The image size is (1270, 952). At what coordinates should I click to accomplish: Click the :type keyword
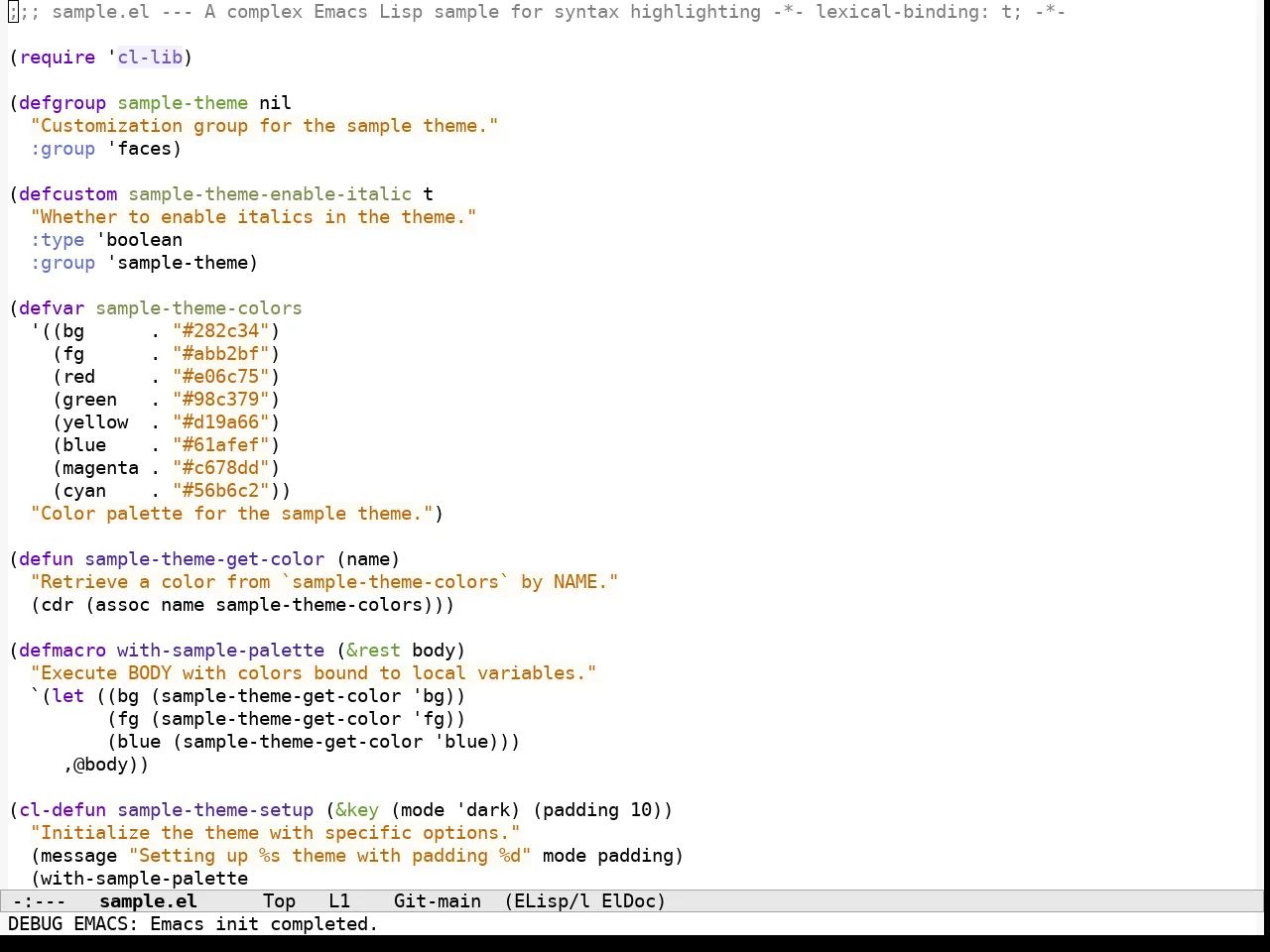tap(58, 240)
